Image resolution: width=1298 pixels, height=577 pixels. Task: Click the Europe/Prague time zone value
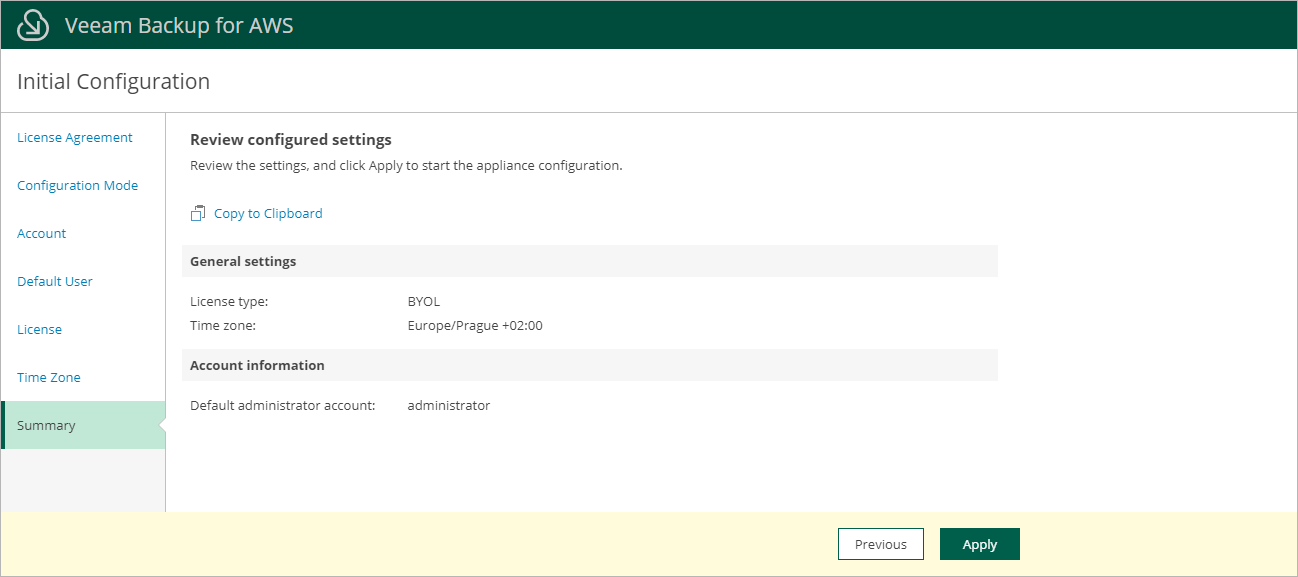tap(475, 325)
